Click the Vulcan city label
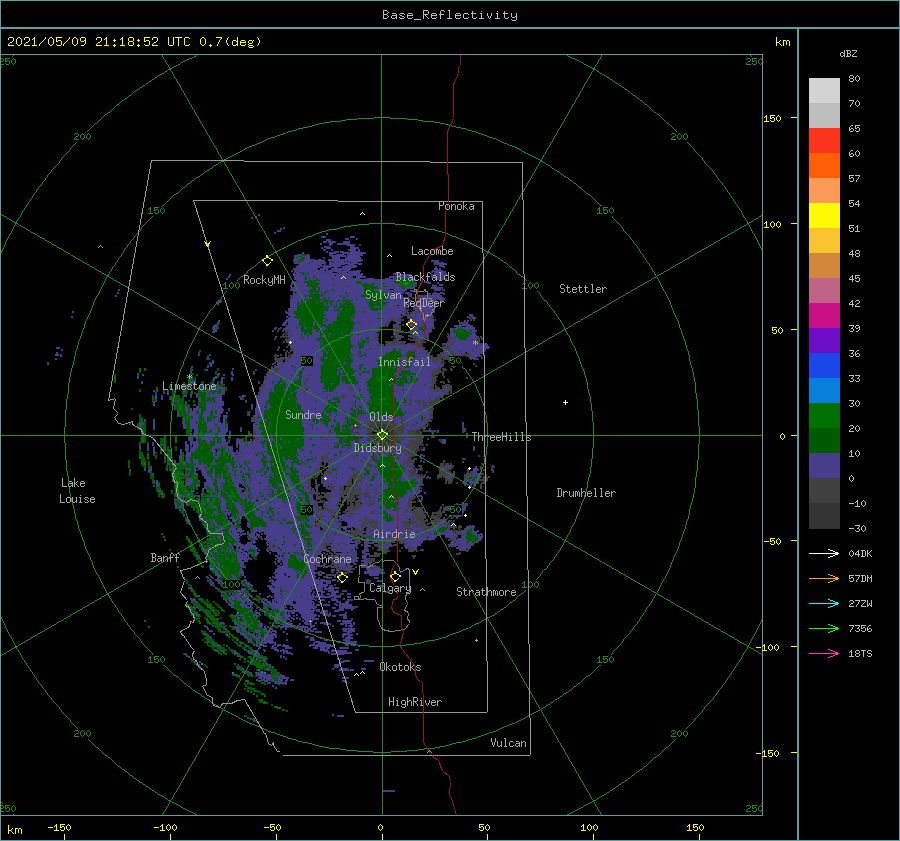This screenshot has width=900, height=841. (509, 743)
